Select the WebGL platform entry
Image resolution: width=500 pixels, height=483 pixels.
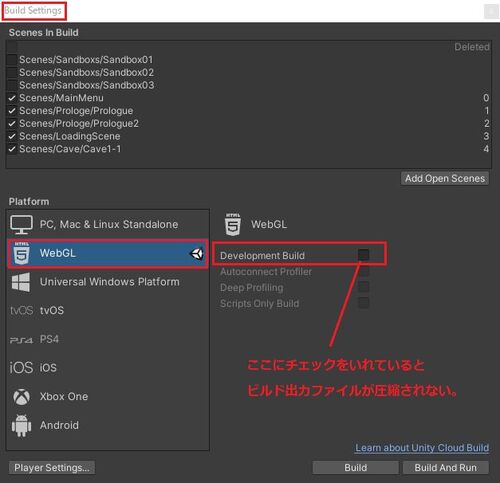(x=108, y=253)
